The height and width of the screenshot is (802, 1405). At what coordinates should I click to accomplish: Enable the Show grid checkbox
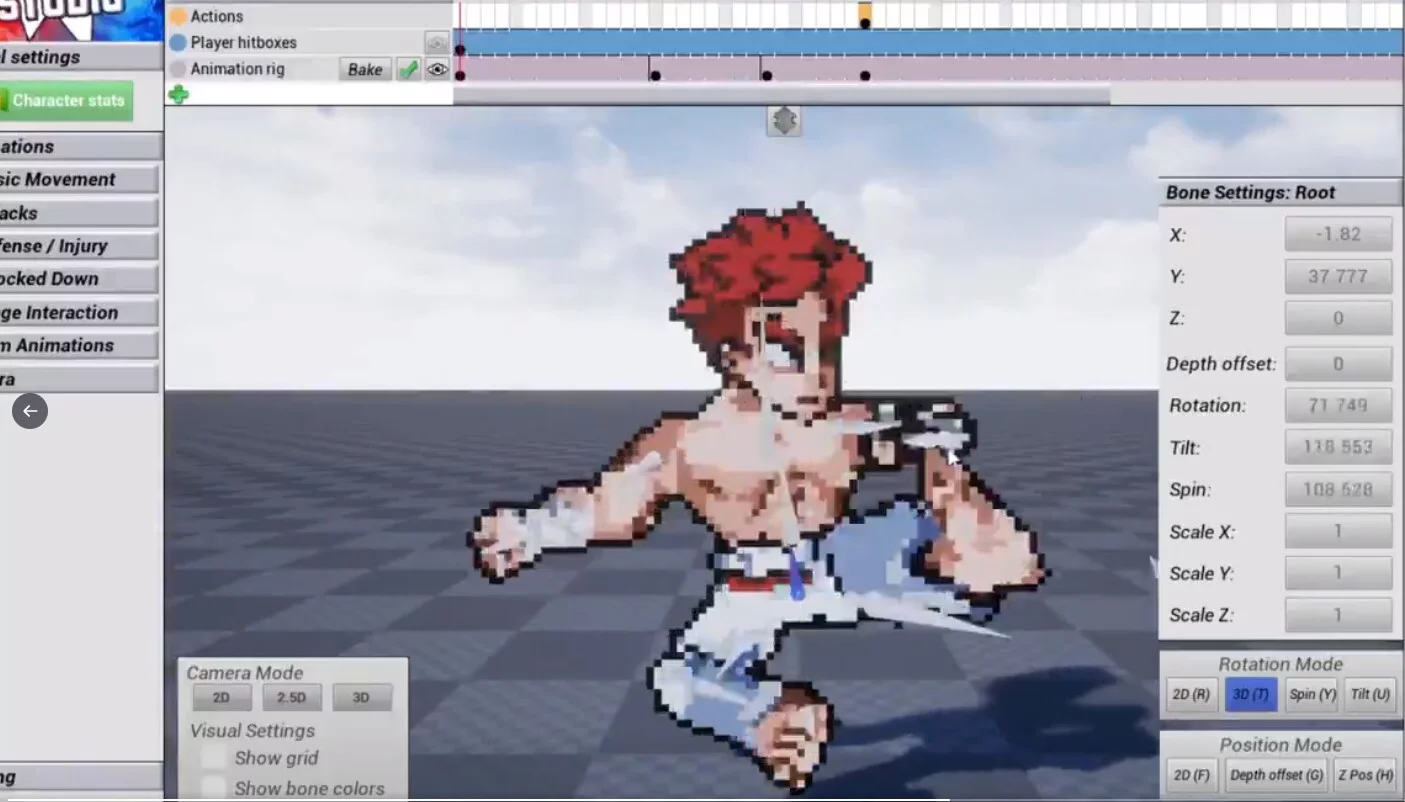click(214, 758)
